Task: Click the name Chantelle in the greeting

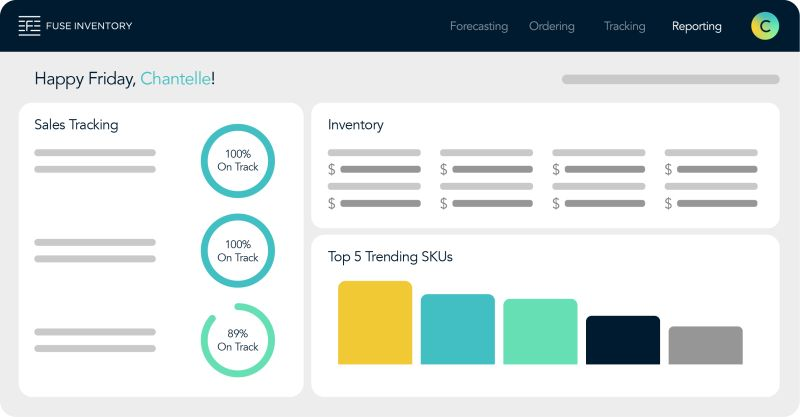Action: [176, 79]
